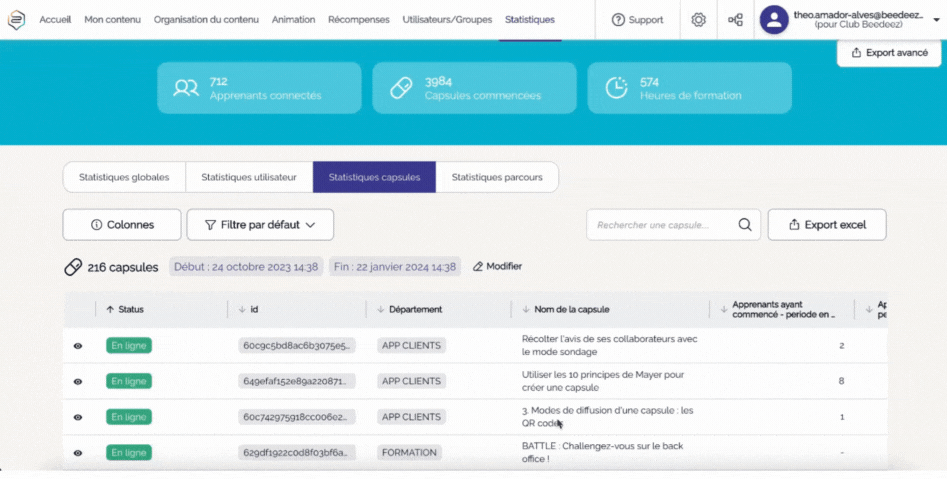Click the Capsules commencées pill icon
This screenshot has width=947, height=479.
pos(401,88)
